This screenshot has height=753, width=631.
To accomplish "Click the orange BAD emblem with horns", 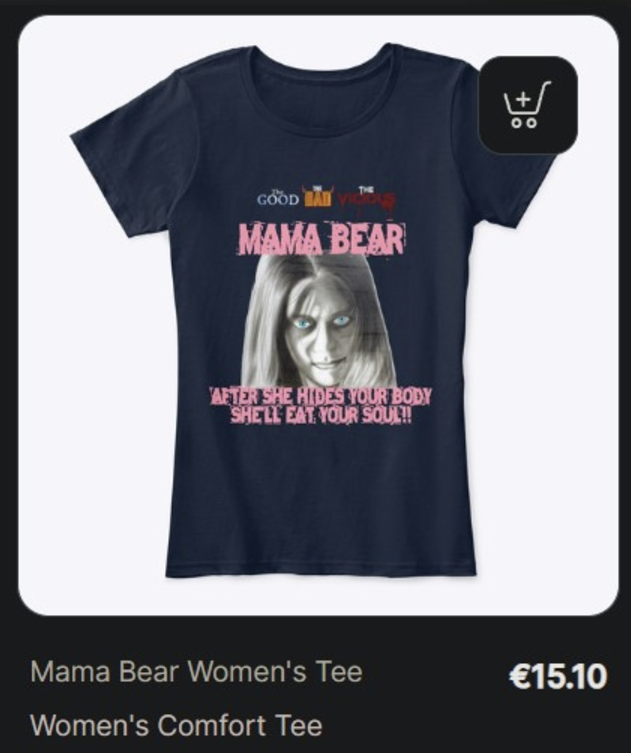I will 318,196.
